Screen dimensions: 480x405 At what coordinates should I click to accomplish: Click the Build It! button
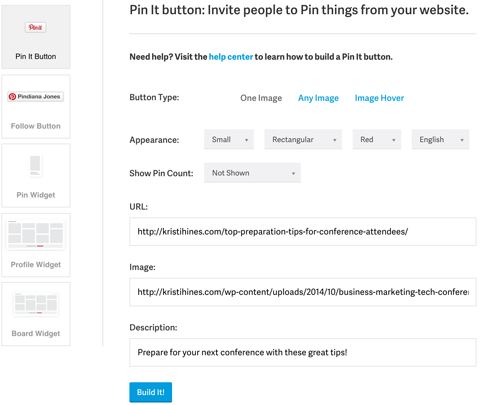[x=151, y=392]
